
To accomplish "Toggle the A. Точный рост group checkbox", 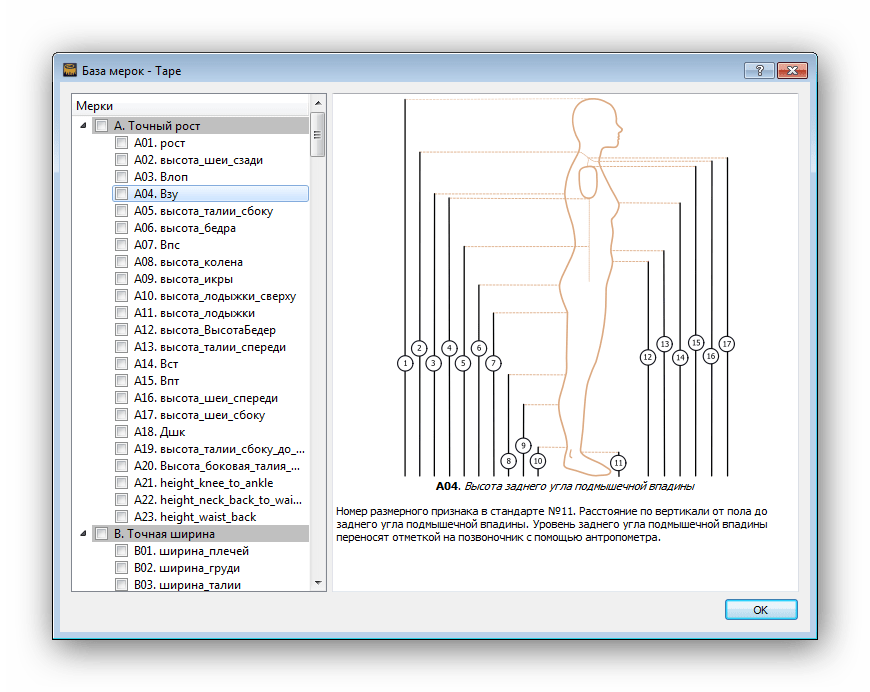I will [101, 126].
